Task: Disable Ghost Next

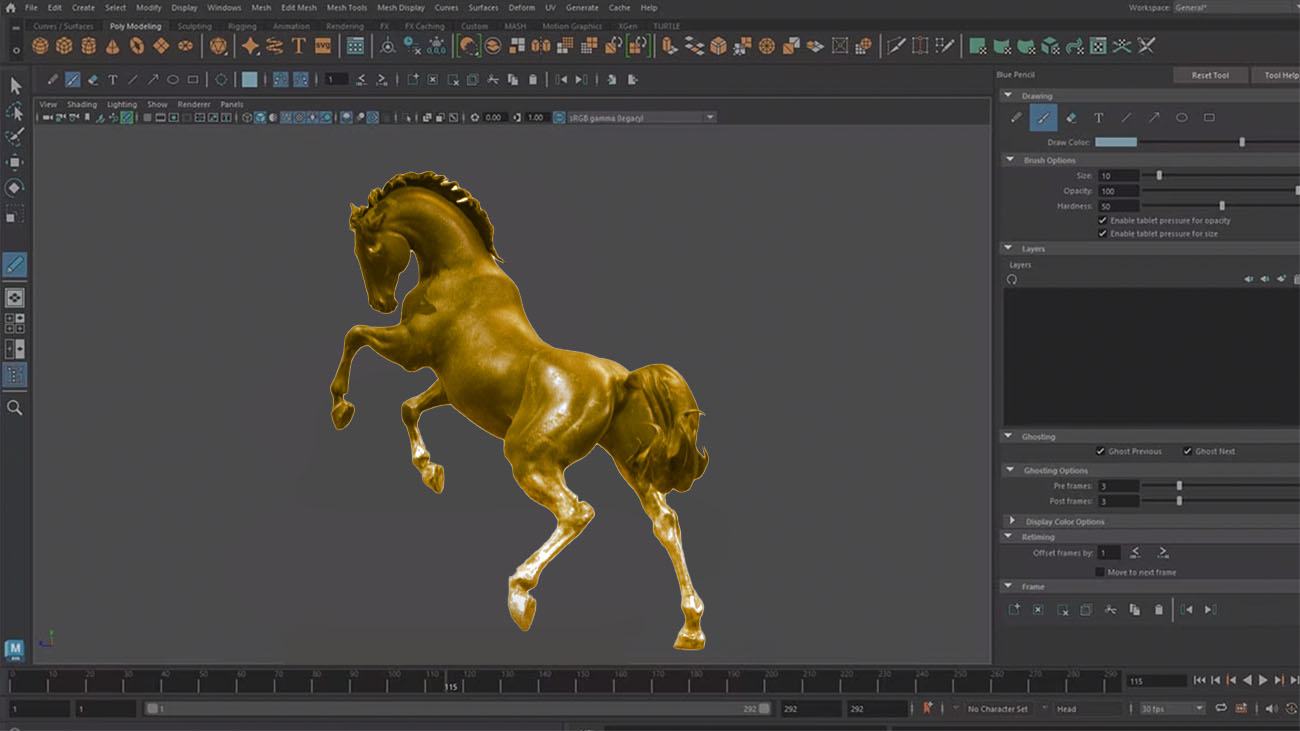Action: pyautogui.click(x=1187, y=451)
